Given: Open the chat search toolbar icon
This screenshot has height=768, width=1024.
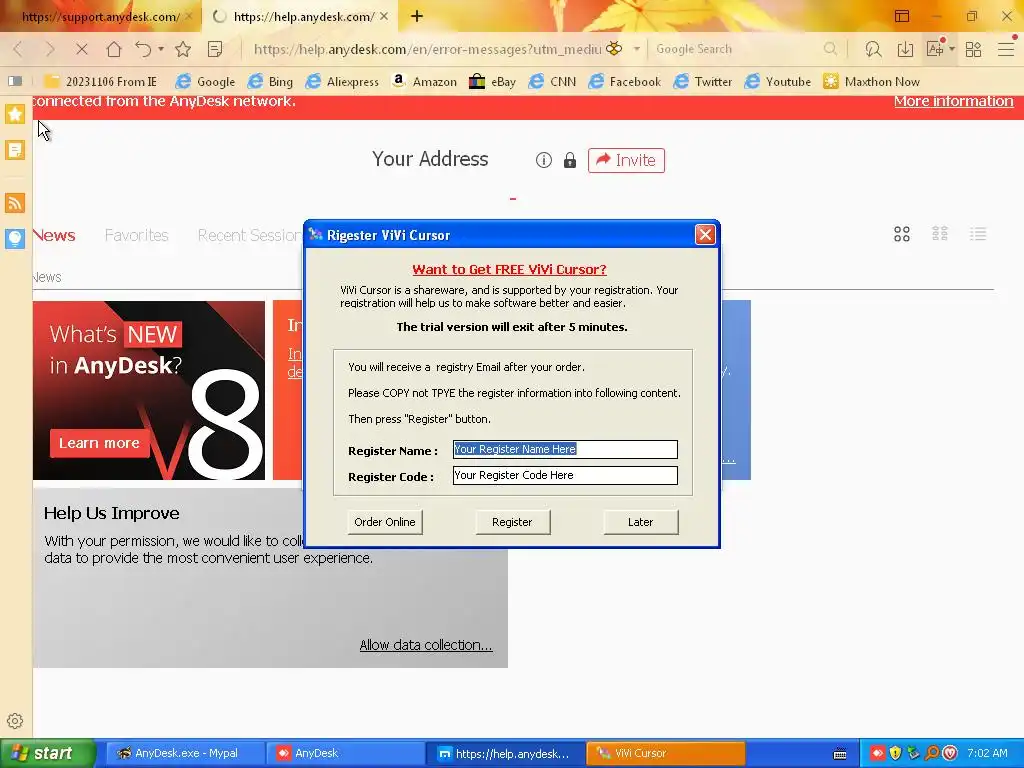Looking at the screenshot, I should pos(873,49).
